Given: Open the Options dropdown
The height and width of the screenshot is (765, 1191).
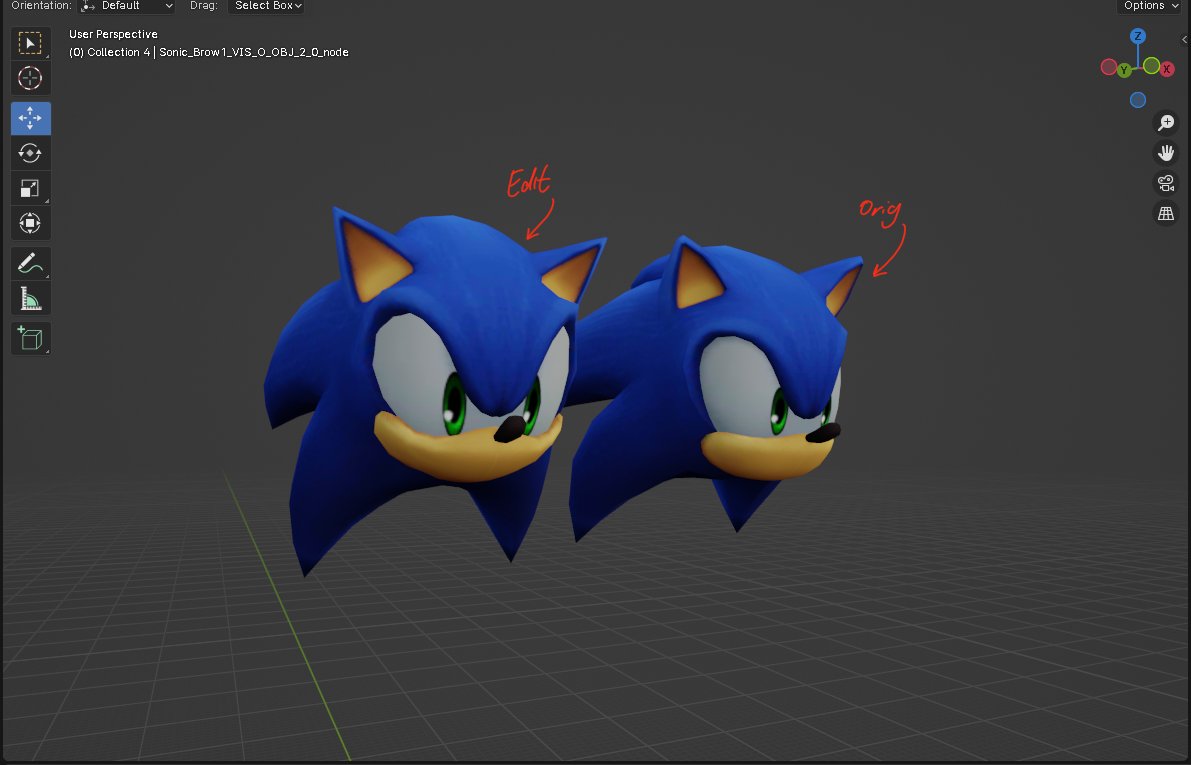Looking at the screenshot, I should (1151, 6).
